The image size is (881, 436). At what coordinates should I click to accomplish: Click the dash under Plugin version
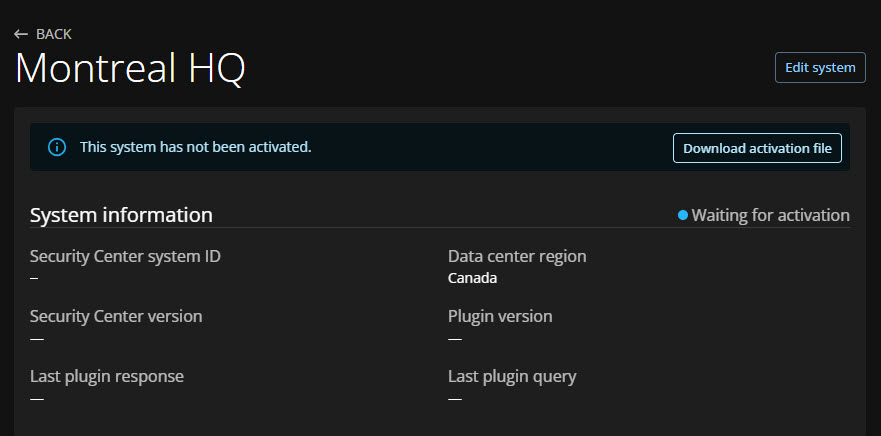455,338
